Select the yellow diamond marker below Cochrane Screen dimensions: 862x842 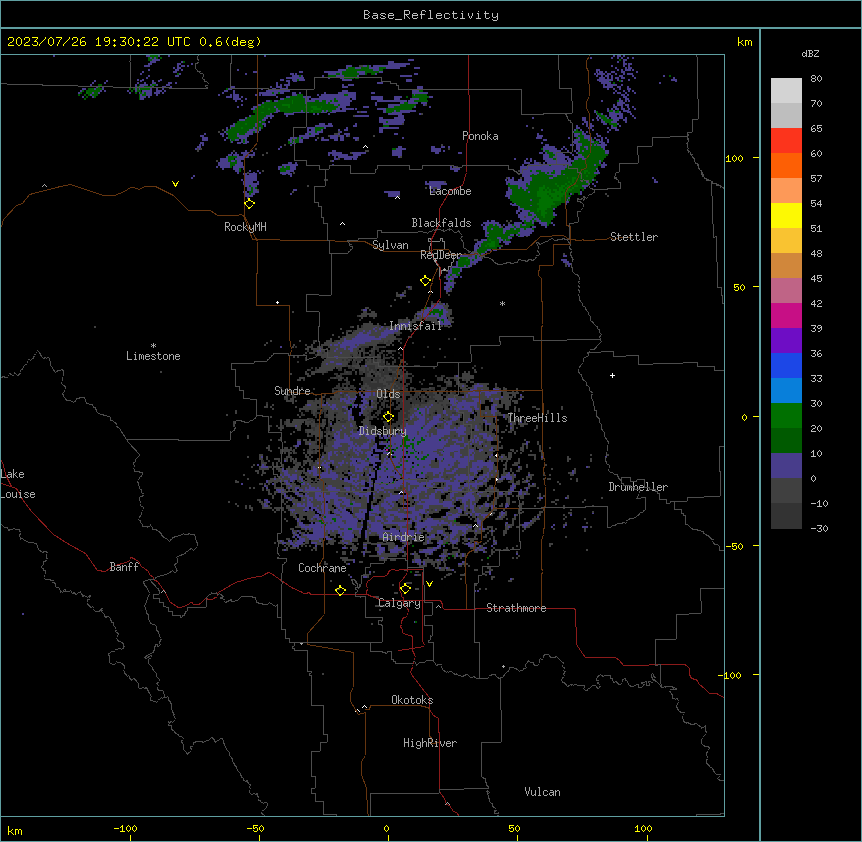tap(340, 591)
